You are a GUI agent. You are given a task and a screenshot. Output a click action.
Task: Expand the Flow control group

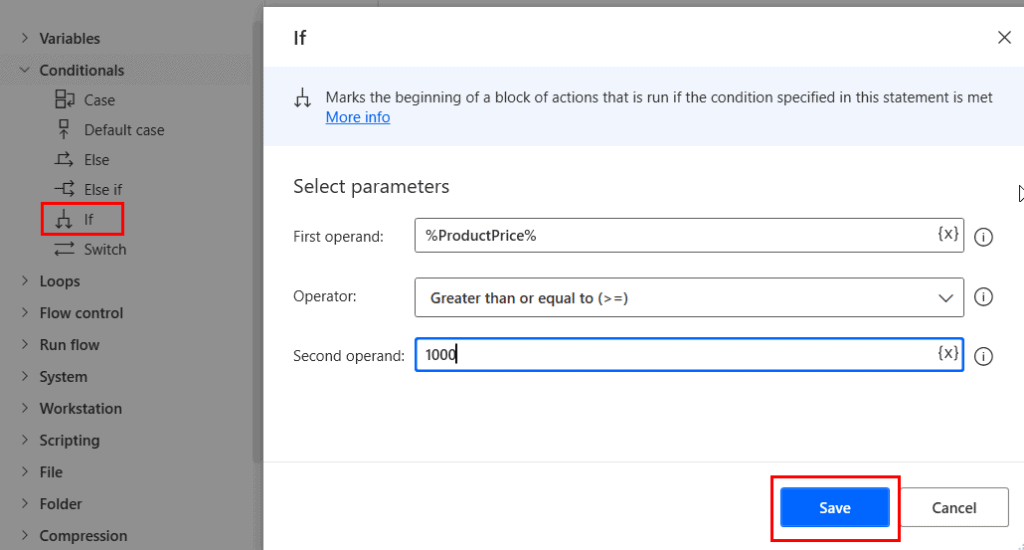[x=25, y=312]
